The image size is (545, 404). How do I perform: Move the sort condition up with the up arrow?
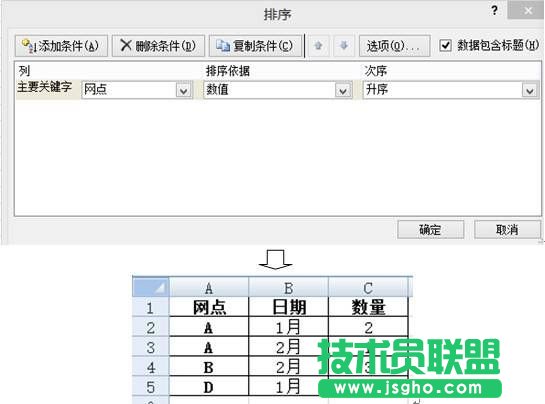point(318,46)
